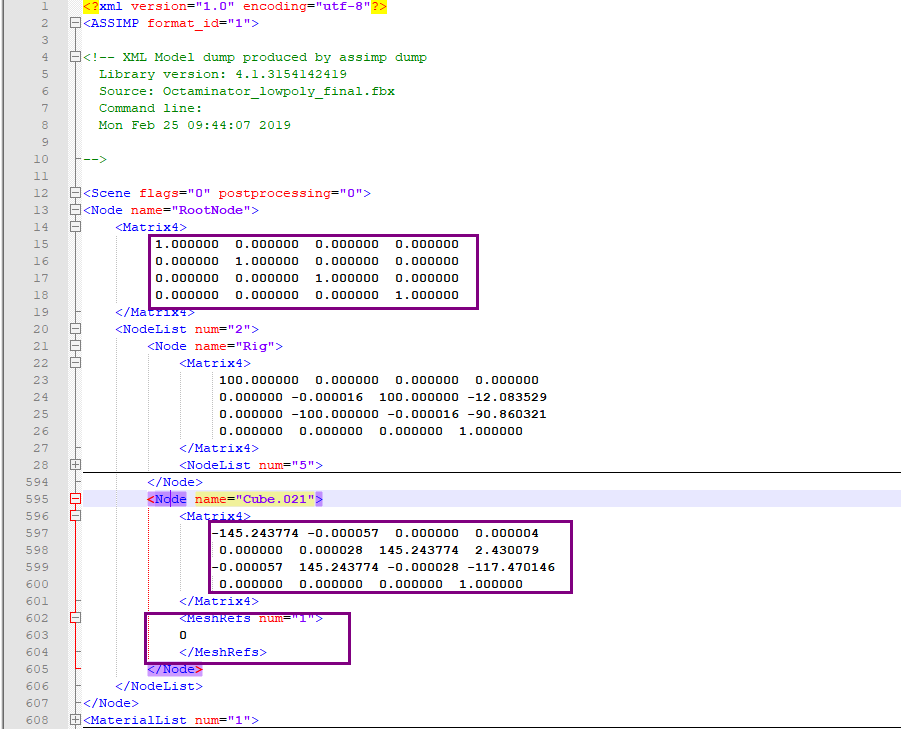This screenshot has height=729, width=901.
Task: Click the comment closing '-->' on line 10
Action: click(95, 159)
